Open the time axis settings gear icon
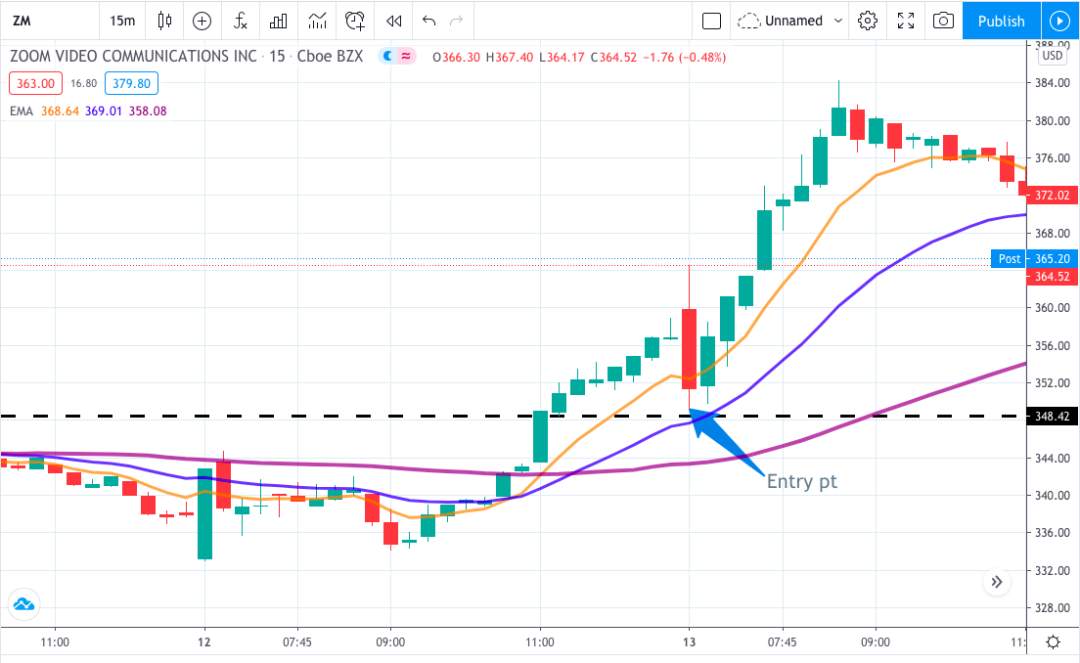1080x663 pixels. [1053, 642]
